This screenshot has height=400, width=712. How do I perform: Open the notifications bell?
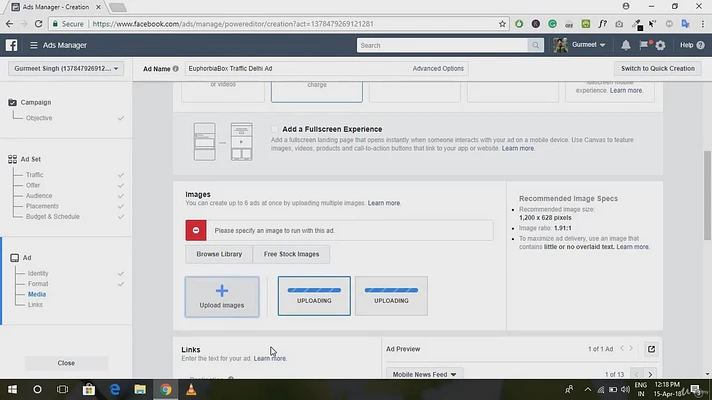point(626,45)
